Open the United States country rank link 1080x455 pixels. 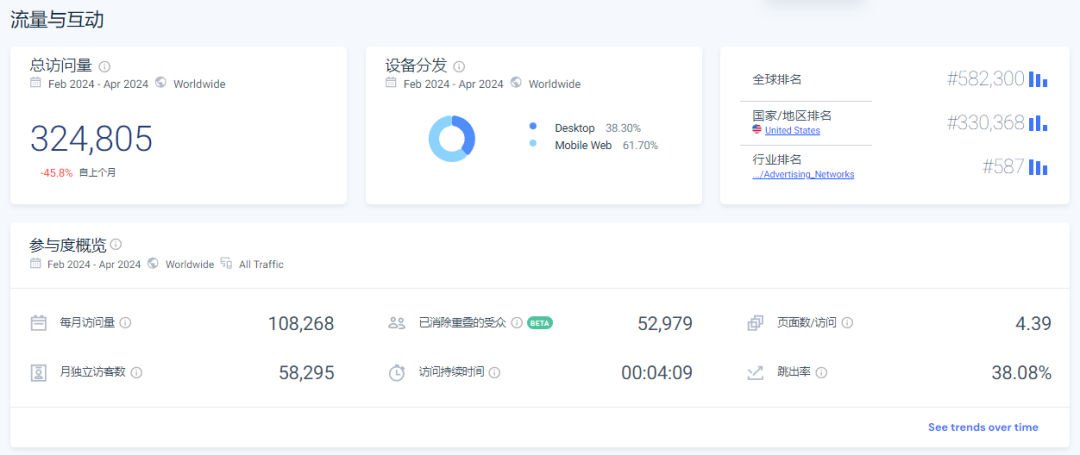click(x=792, y=131)
